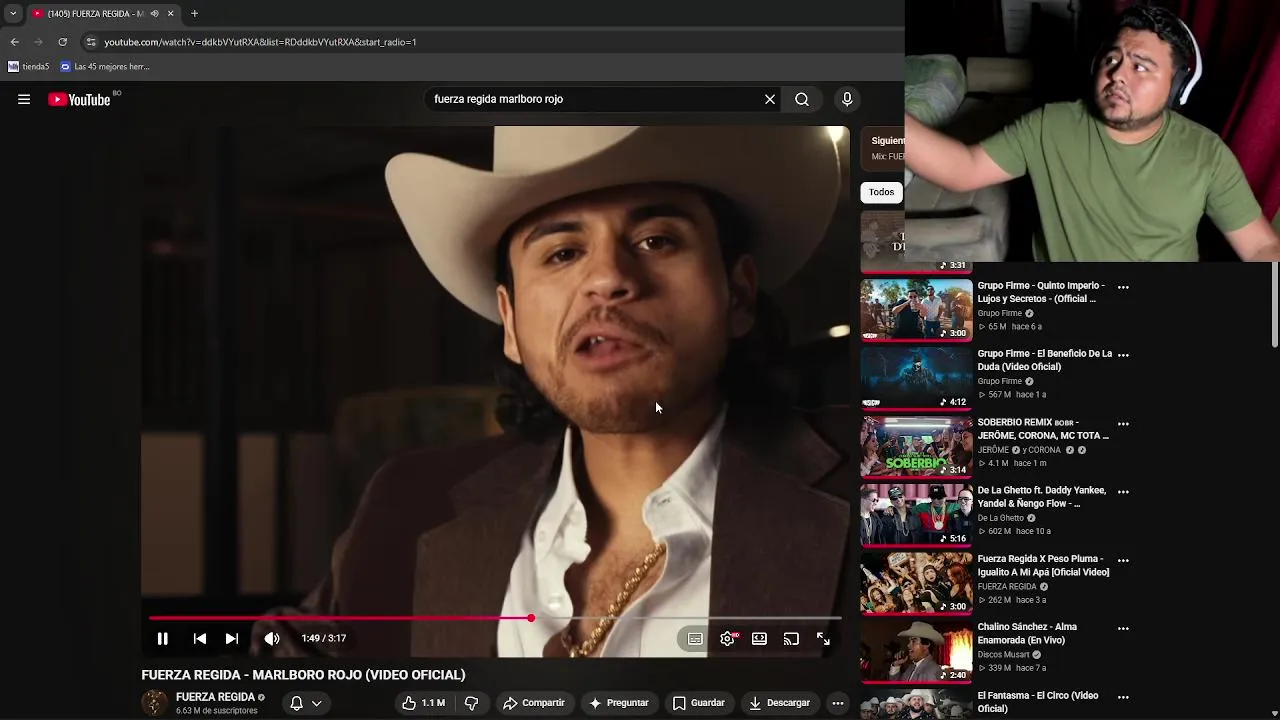The width and height of the screenshot is (1280, 720).
Task: Enter full screen mode
Action: 823,639
